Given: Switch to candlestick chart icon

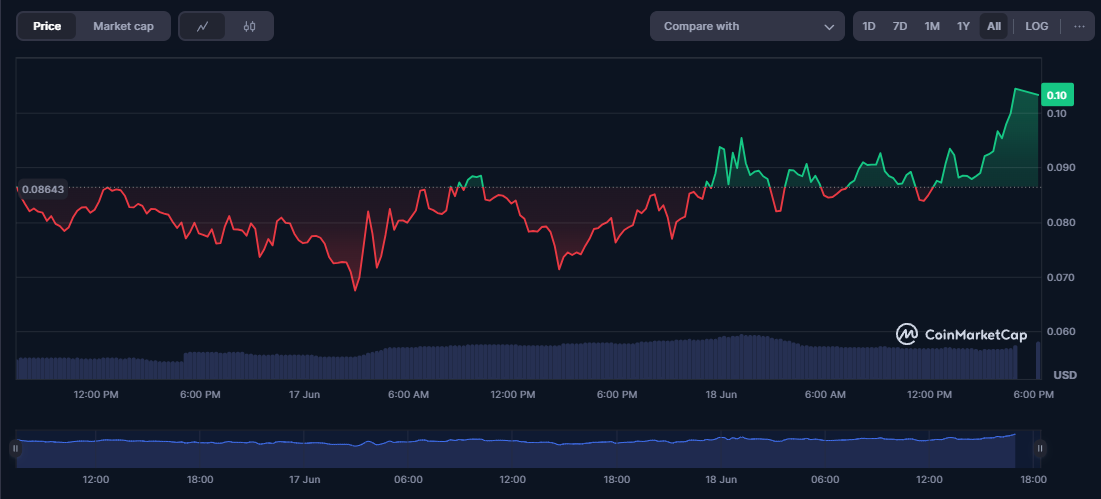Looking at the screenshot, I should pyautogui.click(x=249, y=26).
